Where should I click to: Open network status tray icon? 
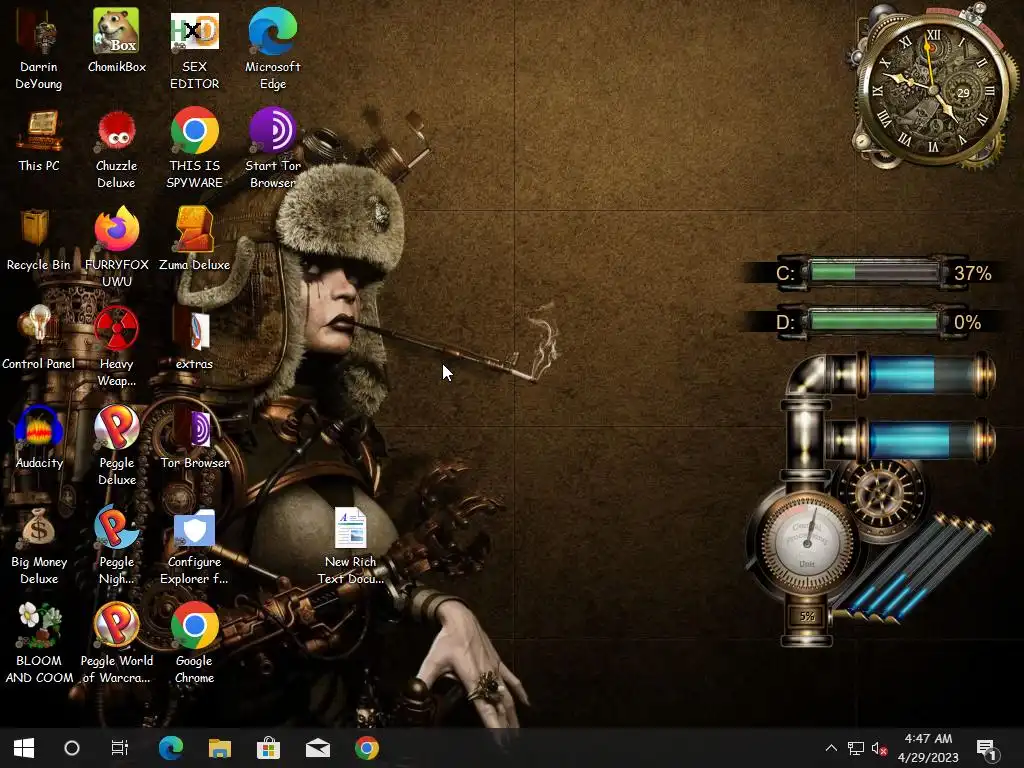pos(856,748)
